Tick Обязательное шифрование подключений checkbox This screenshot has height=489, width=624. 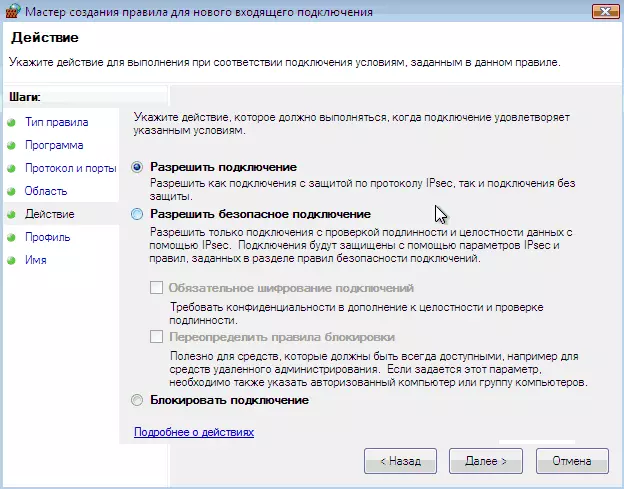point(156,288)
